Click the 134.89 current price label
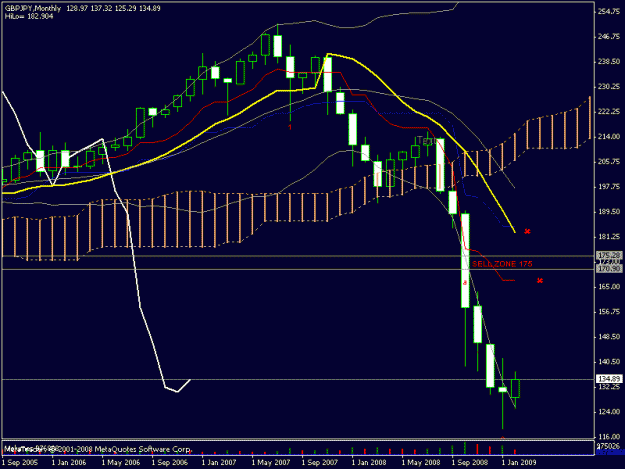 [609, 379]
